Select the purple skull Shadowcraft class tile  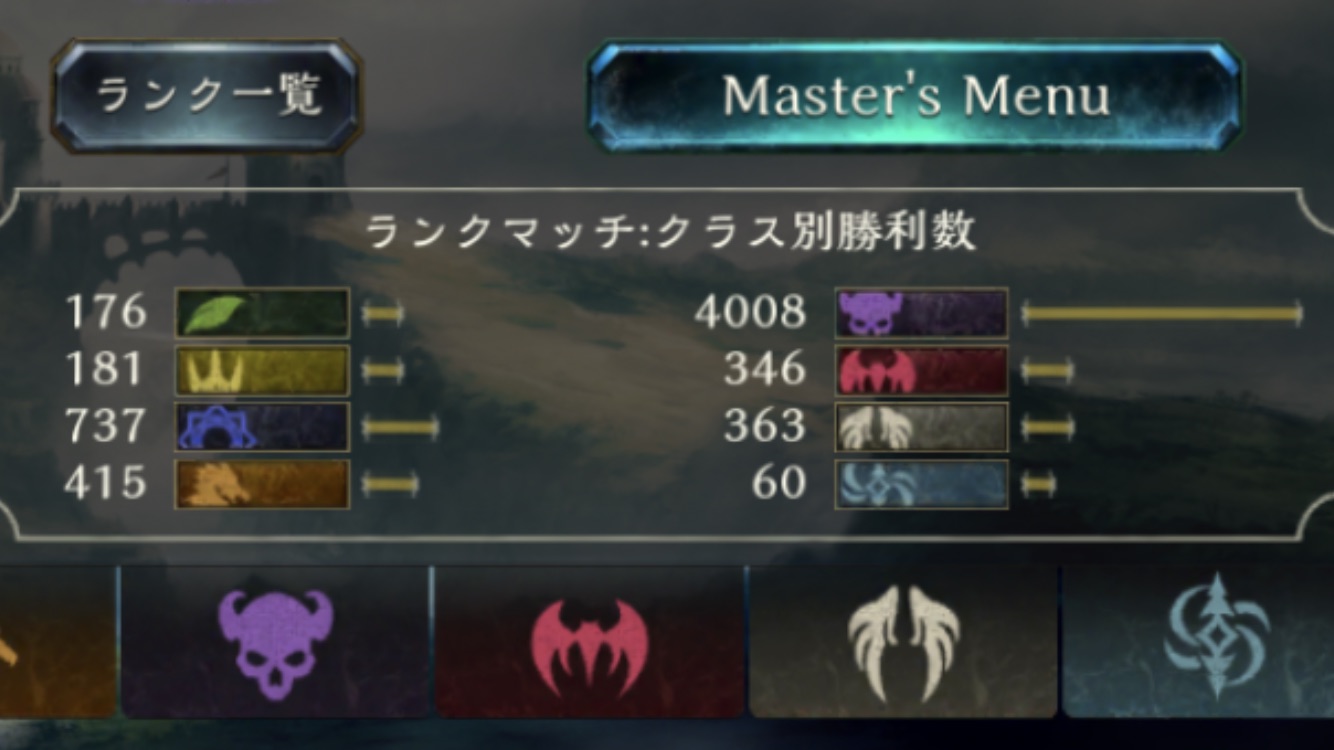tap(275, 642)
